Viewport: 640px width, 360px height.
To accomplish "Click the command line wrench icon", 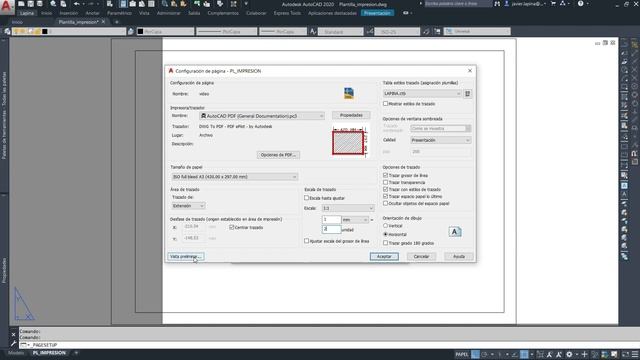I will point(13,344).
